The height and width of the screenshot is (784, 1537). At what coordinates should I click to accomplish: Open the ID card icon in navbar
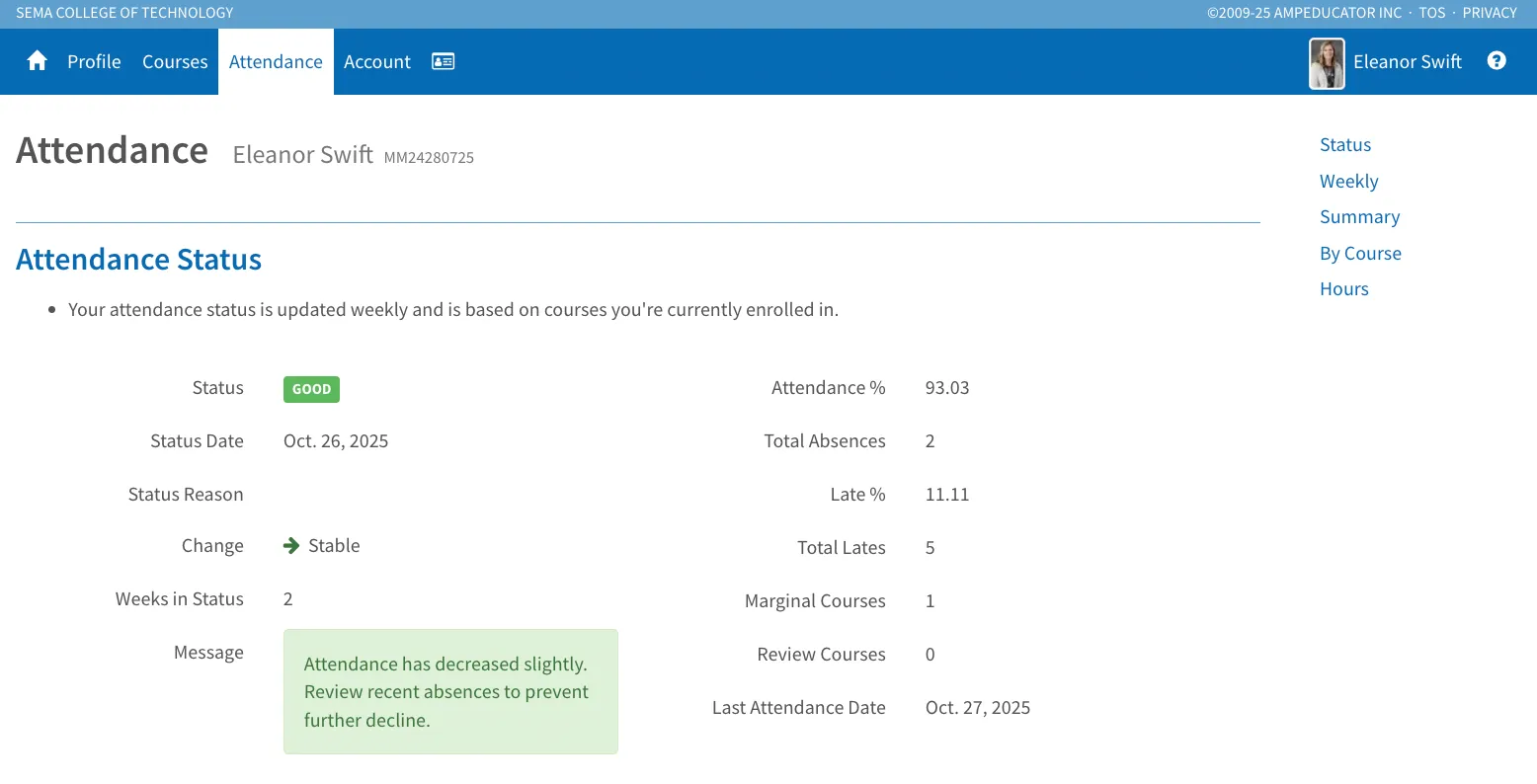tap(444, 61)
